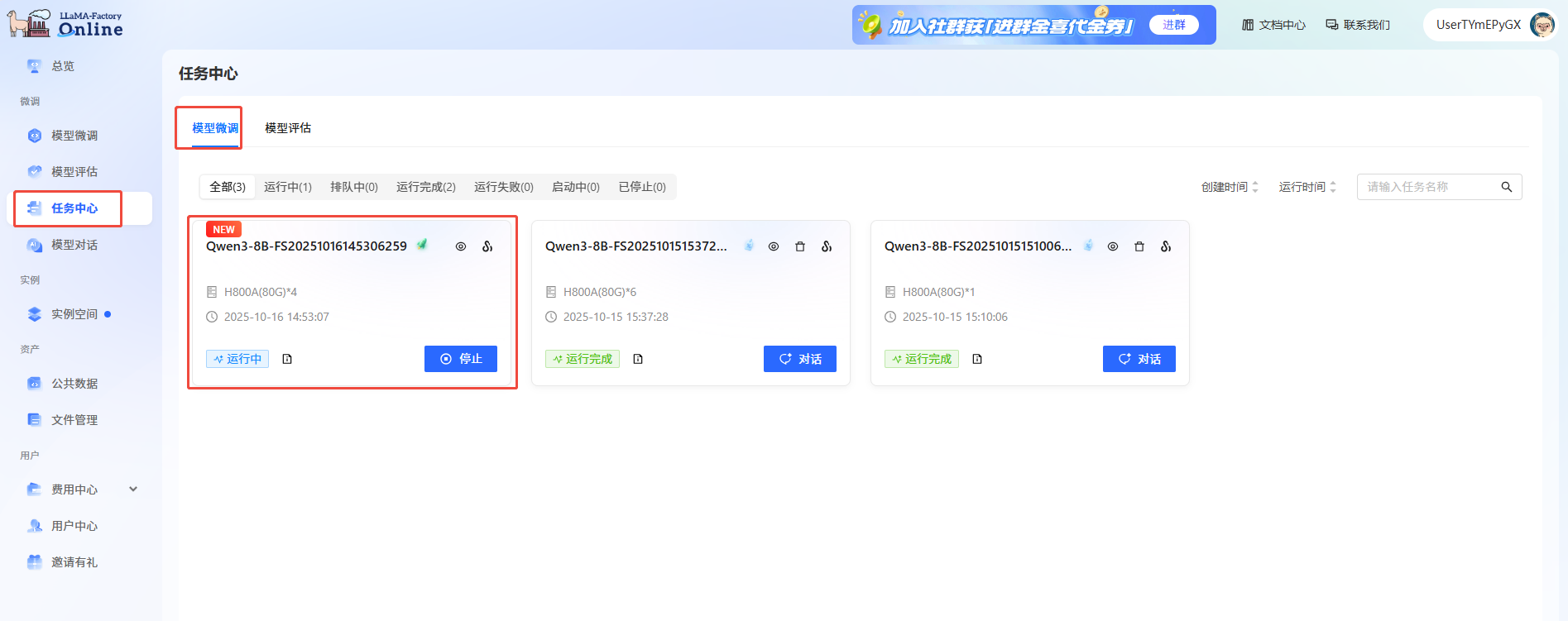Expand the 费用中心 sidebar menu
Screen dimensions: 1568x621
[81, 490]
